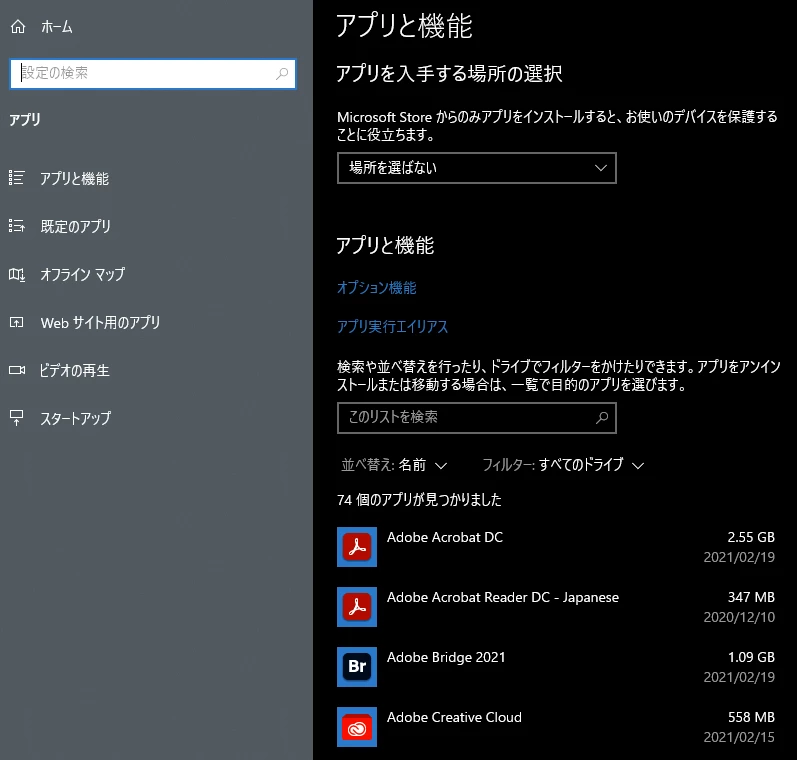This screenshot has width=797, height=760.
Task: Select the Adobe Acrobat DC entry name
Action: pyautogui.click(x=445, y=537)
